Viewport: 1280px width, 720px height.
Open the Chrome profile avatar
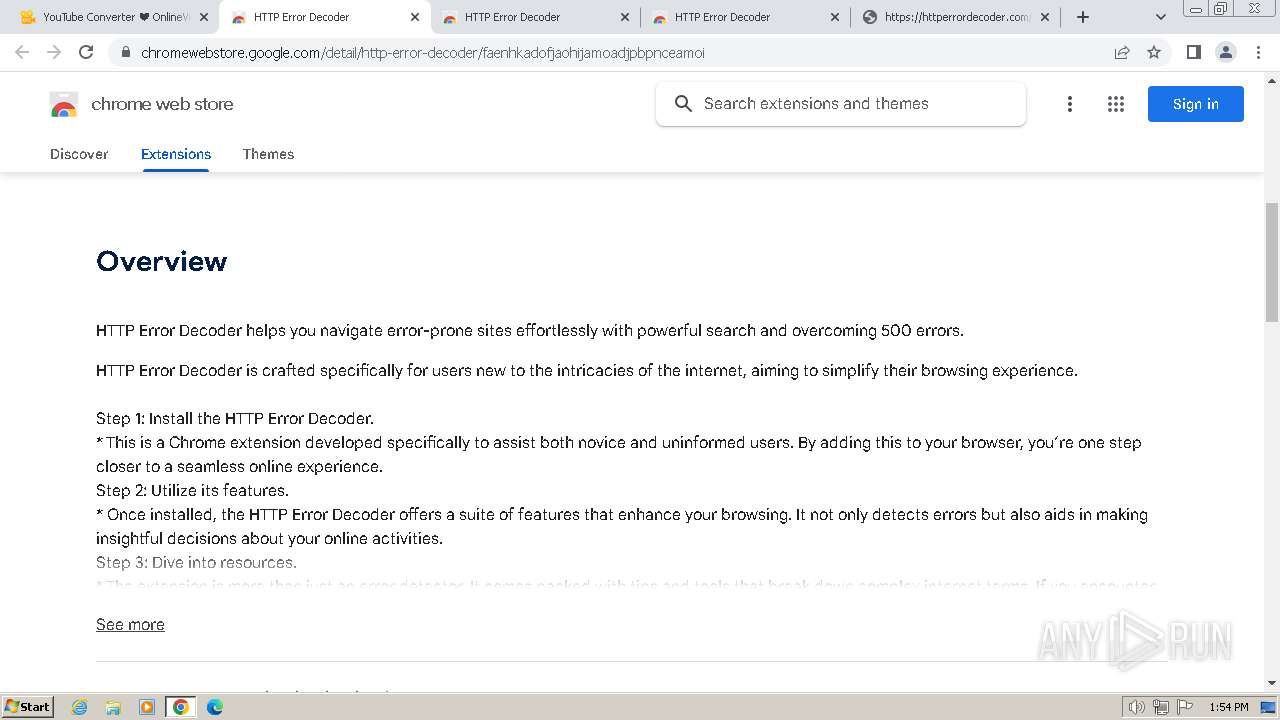(1226, 52)
